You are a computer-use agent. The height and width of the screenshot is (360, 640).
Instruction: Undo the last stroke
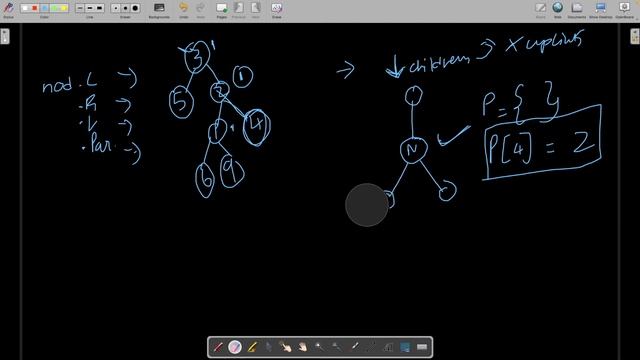pyautogui.click(x=184, y=10)
